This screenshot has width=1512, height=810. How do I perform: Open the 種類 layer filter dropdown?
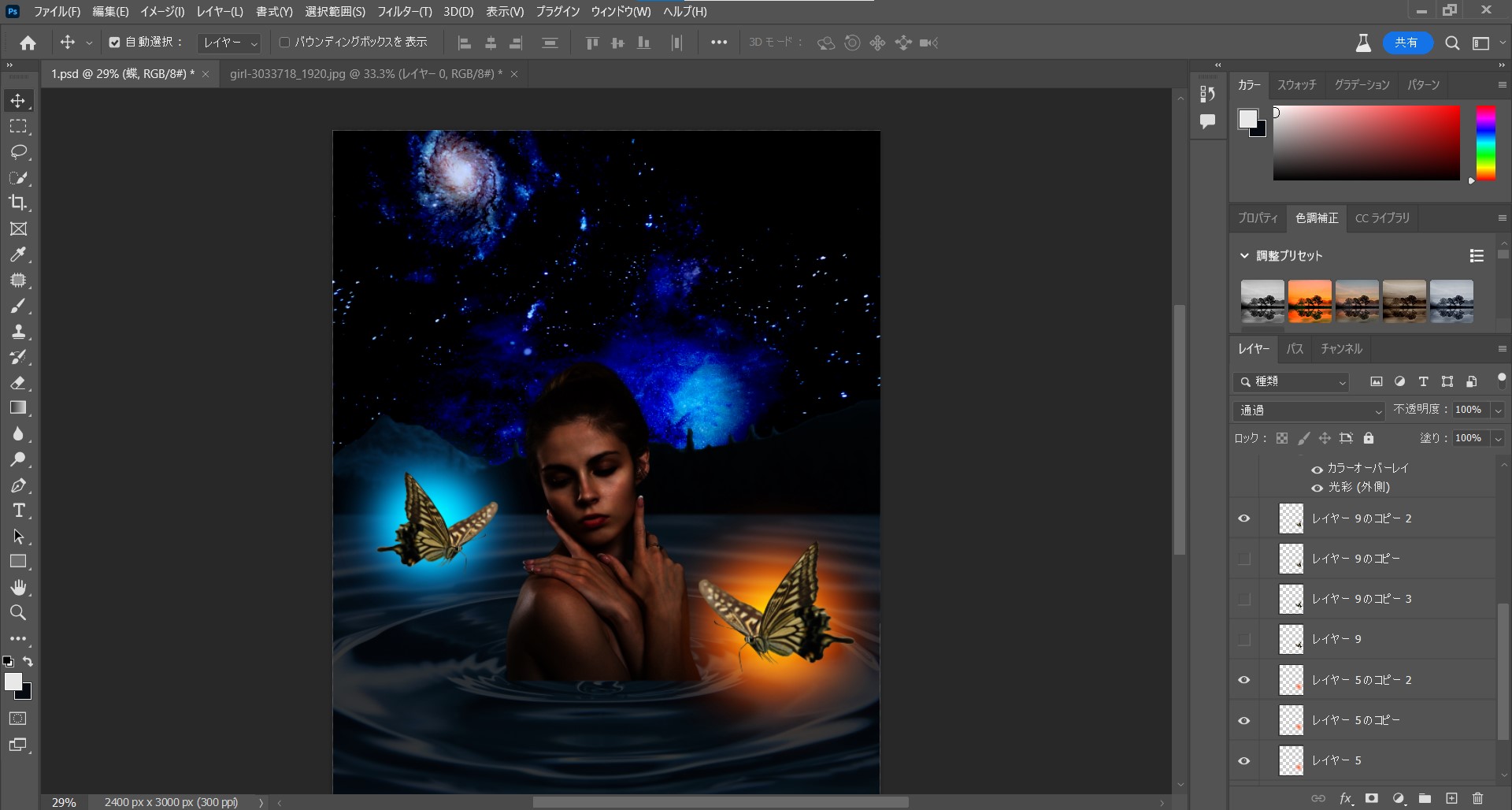1291,382
